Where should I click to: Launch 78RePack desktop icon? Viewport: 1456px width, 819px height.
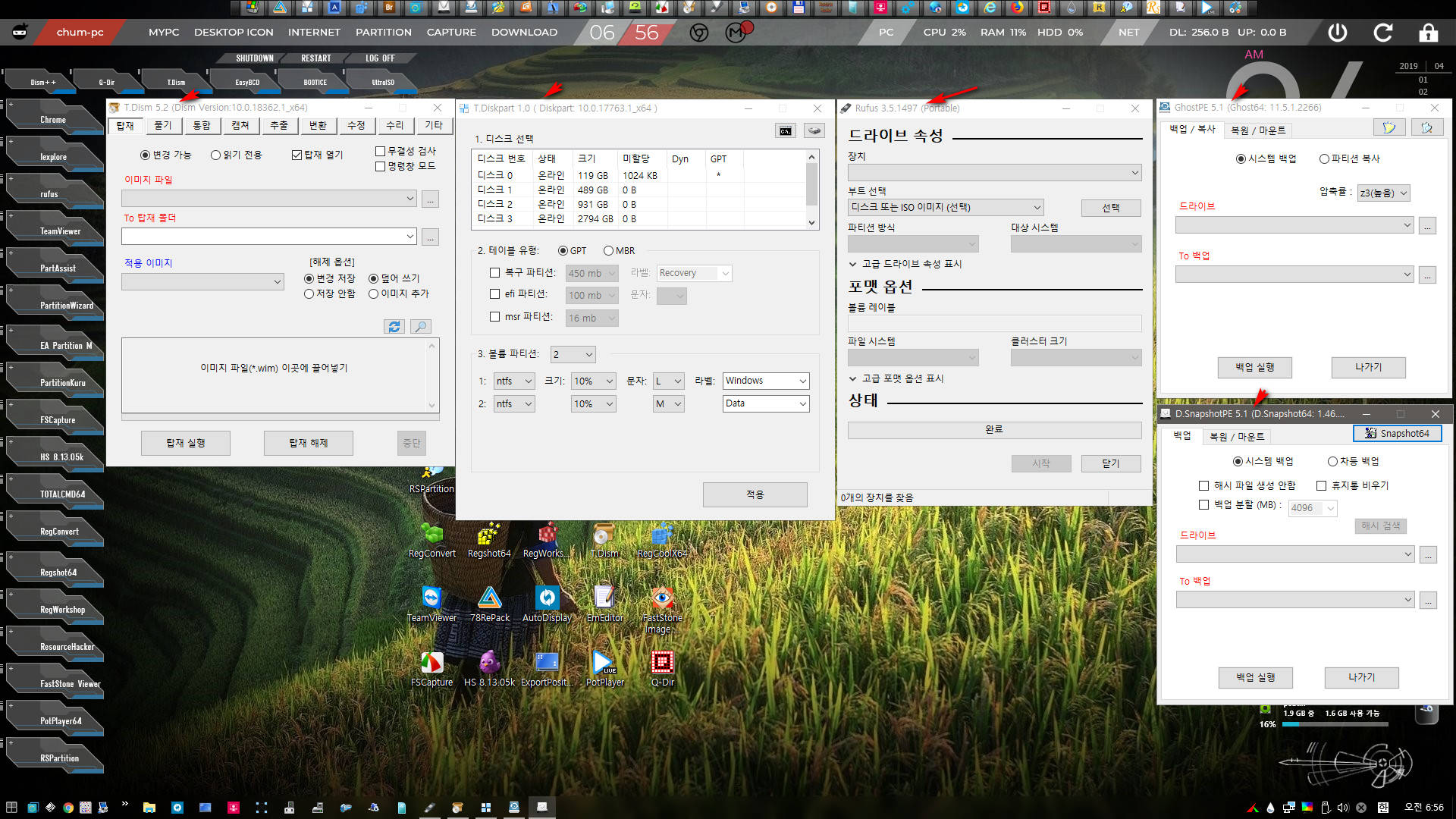tap(490, 604)
